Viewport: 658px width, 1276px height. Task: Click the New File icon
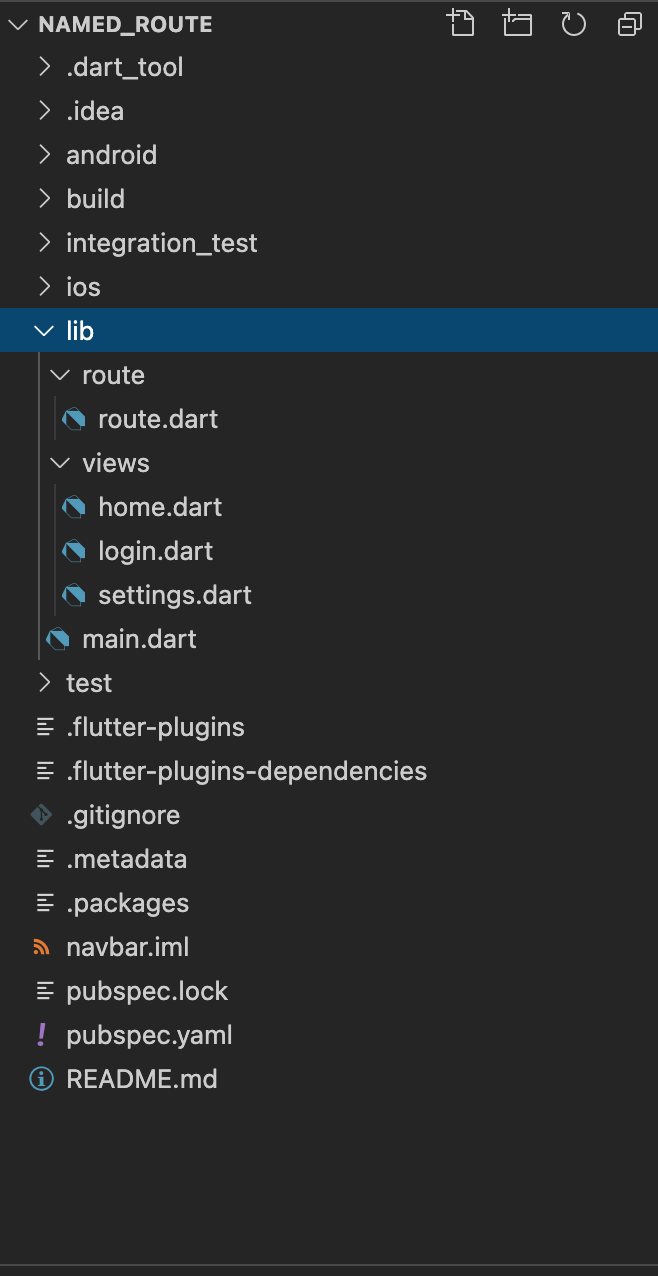[x=461, y=23]
